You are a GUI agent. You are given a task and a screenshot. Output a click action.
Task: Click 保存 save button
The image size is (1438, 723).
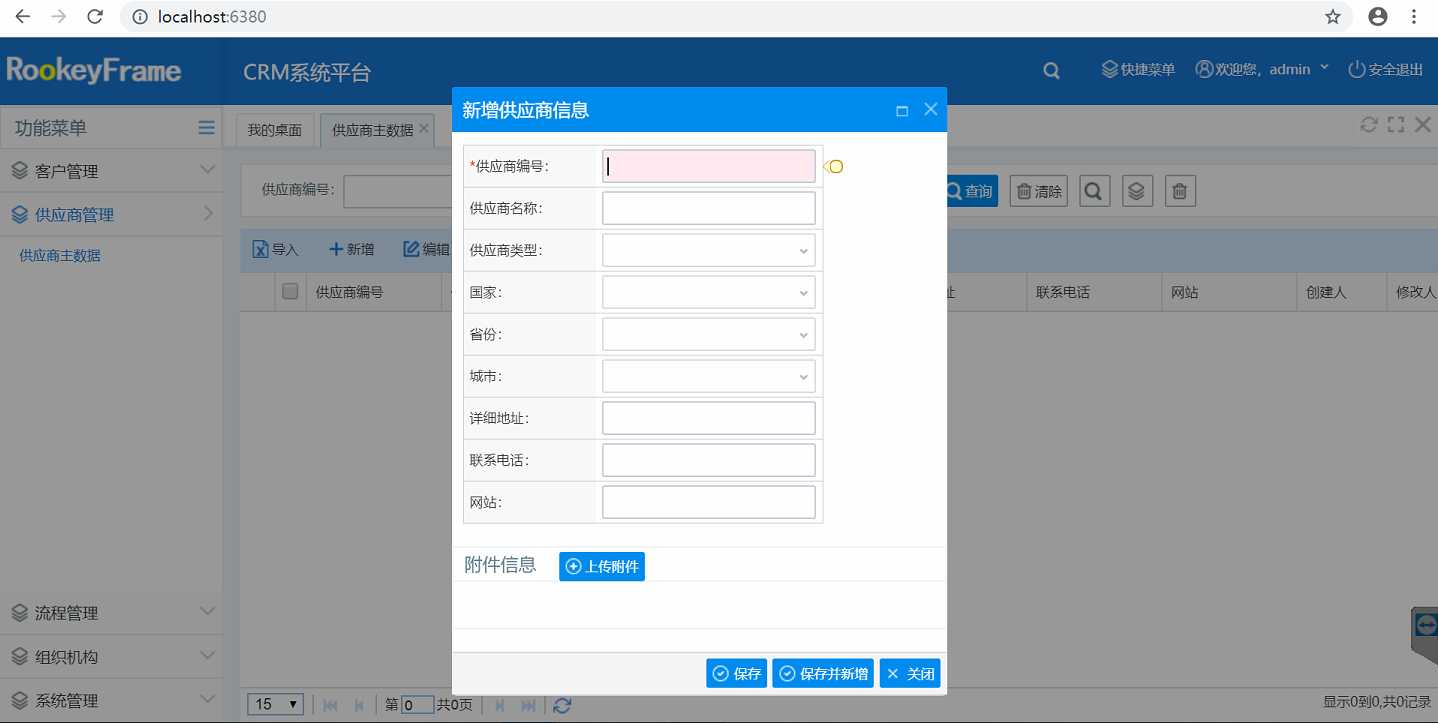(736, 674)
